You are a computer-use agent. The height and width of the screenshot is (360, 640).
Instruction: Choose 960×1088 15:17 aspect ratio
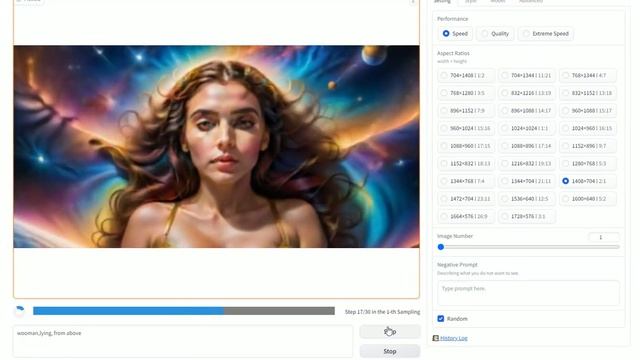tap(587, 111)
